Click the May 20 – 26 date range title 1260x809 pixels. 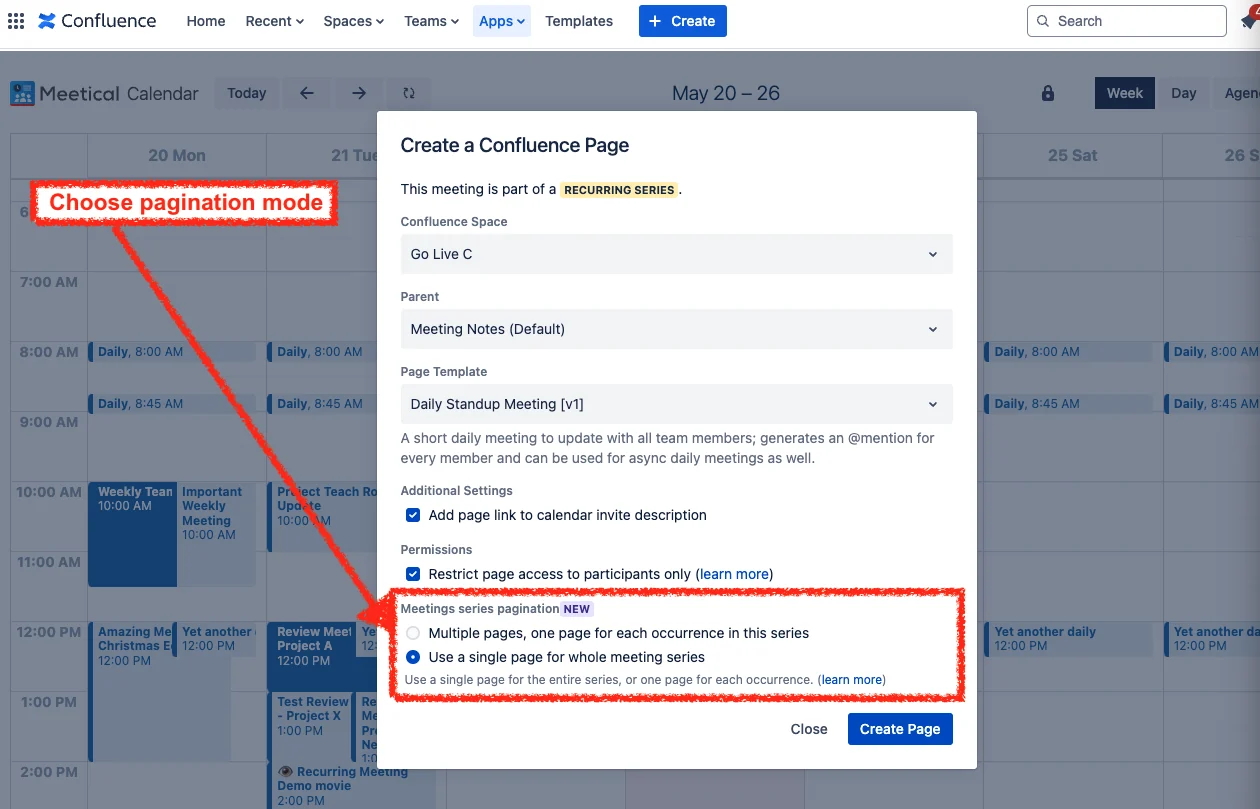click(726, 93)
